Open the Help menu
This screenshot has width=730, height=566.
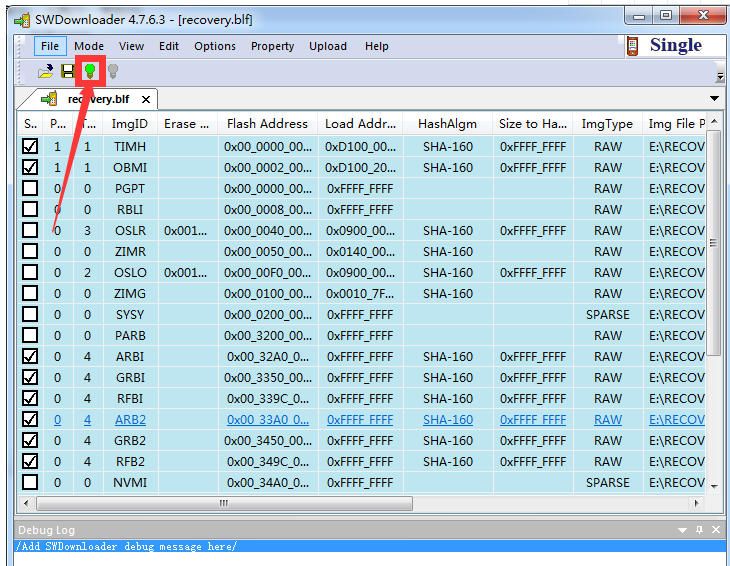coord(377,46)
